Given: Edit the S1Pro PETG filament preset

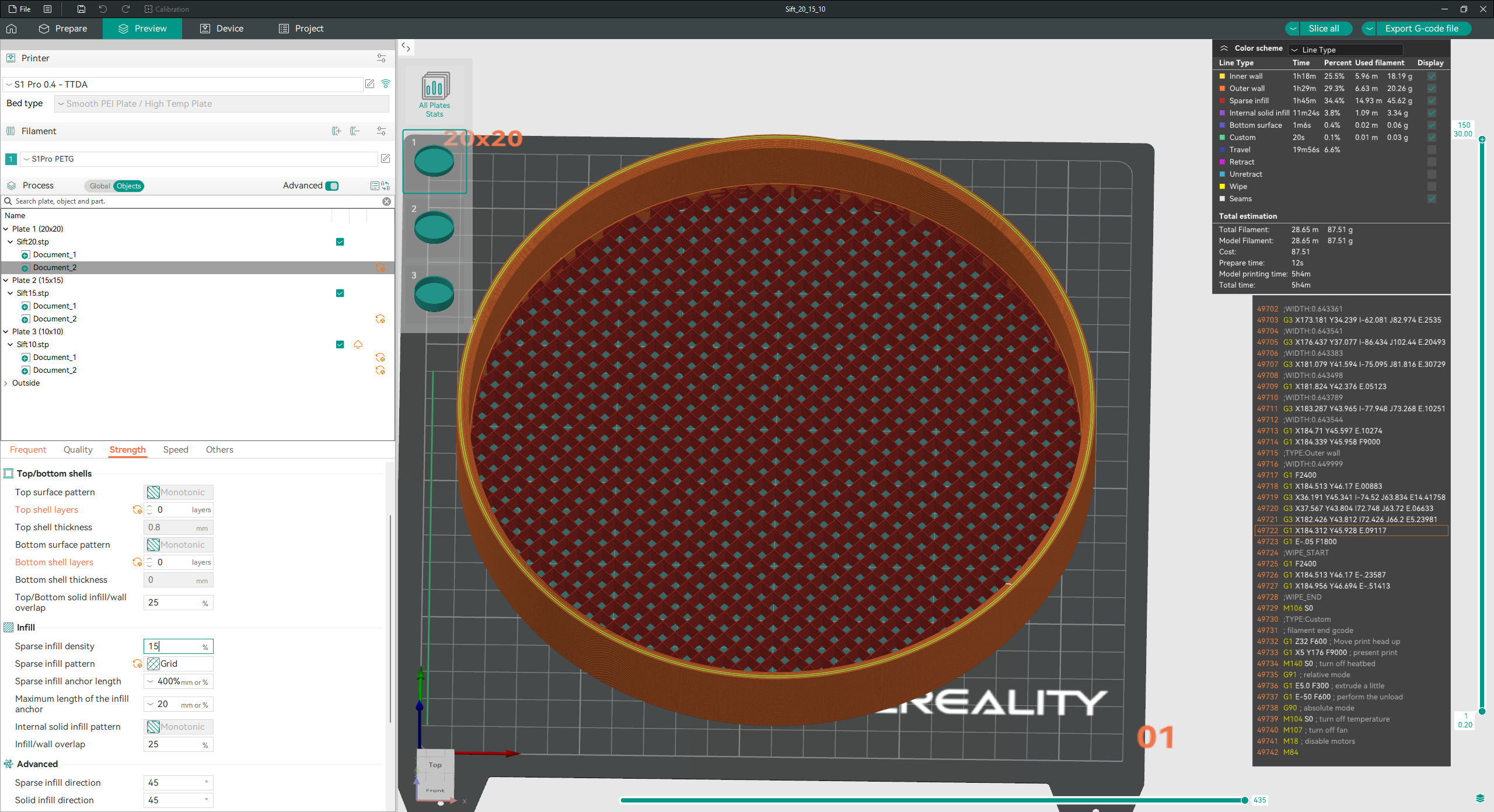Looking at the screenshot, I should (385, 159).
